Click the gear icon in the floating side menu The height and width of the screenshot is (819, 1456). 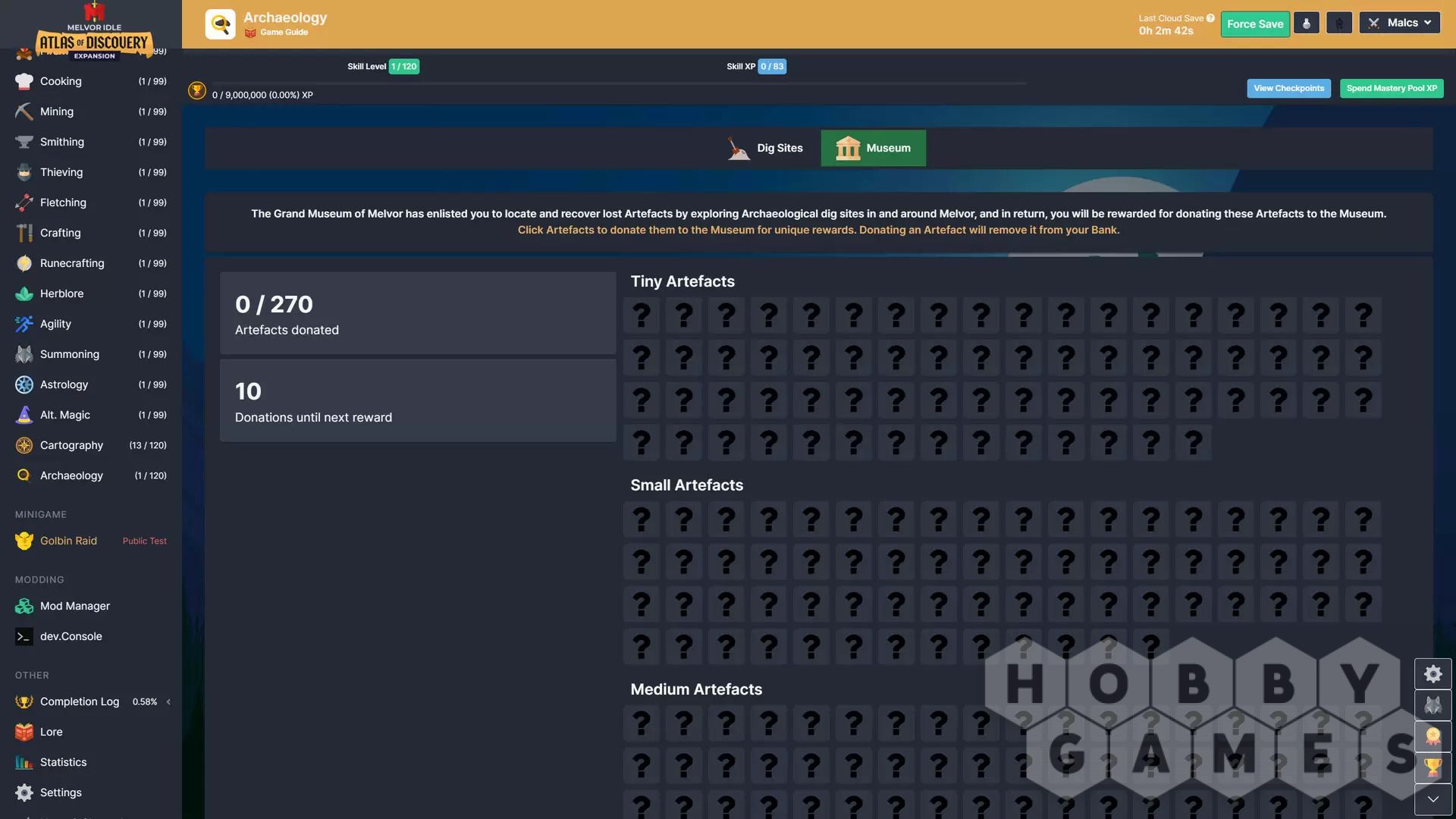coord(1432,674)
